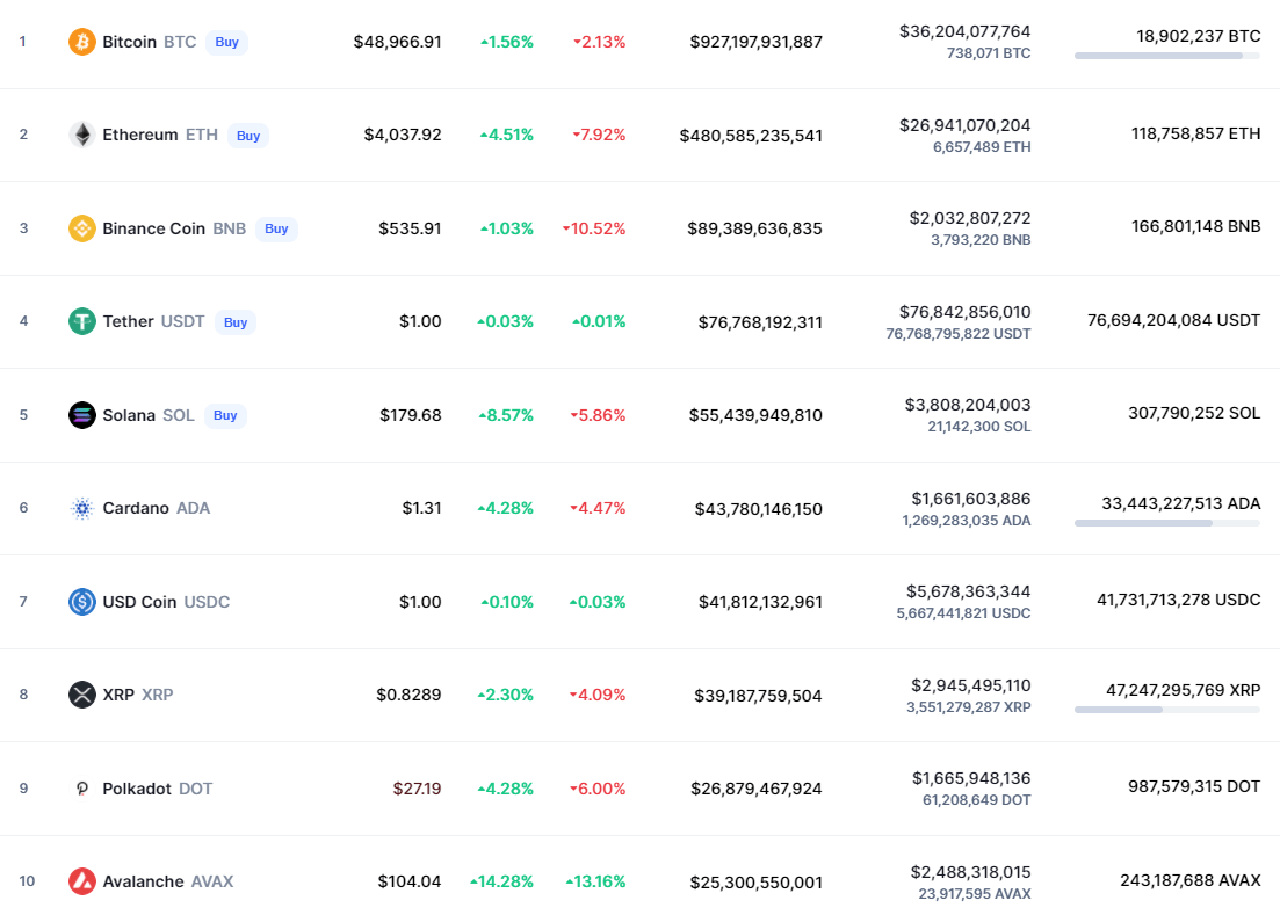
Task: Click Solana volume $3,808,204,003
Action: (x=967, y=405)
